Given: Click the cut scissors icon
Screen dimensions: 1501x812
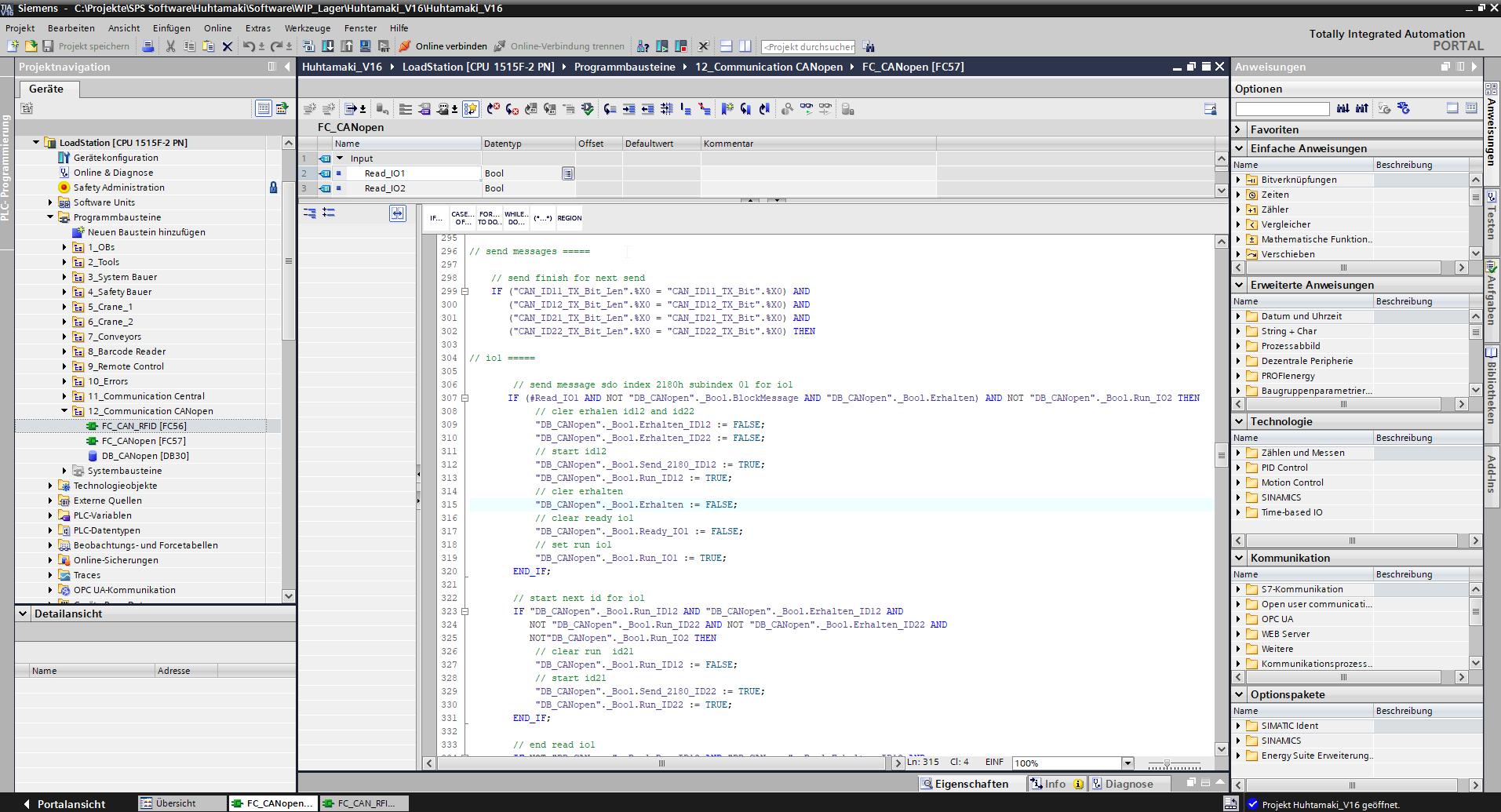Looking at the screenshot, I should [170, 46].
